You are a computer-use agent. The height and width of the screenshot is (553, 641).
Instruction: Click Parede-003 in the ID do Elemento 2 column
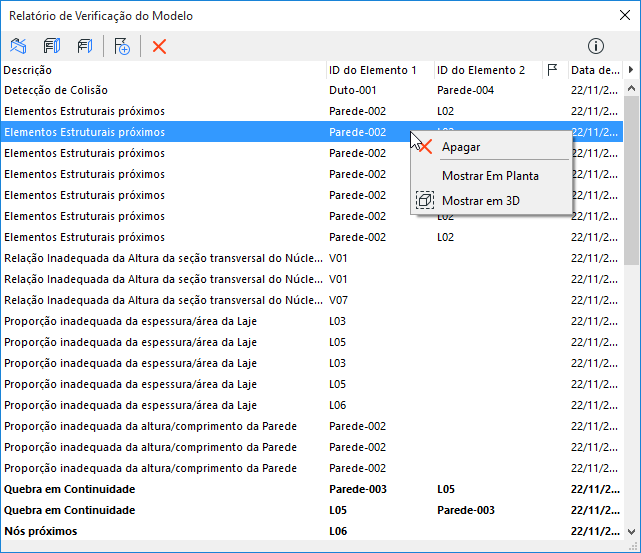point(466,510)
